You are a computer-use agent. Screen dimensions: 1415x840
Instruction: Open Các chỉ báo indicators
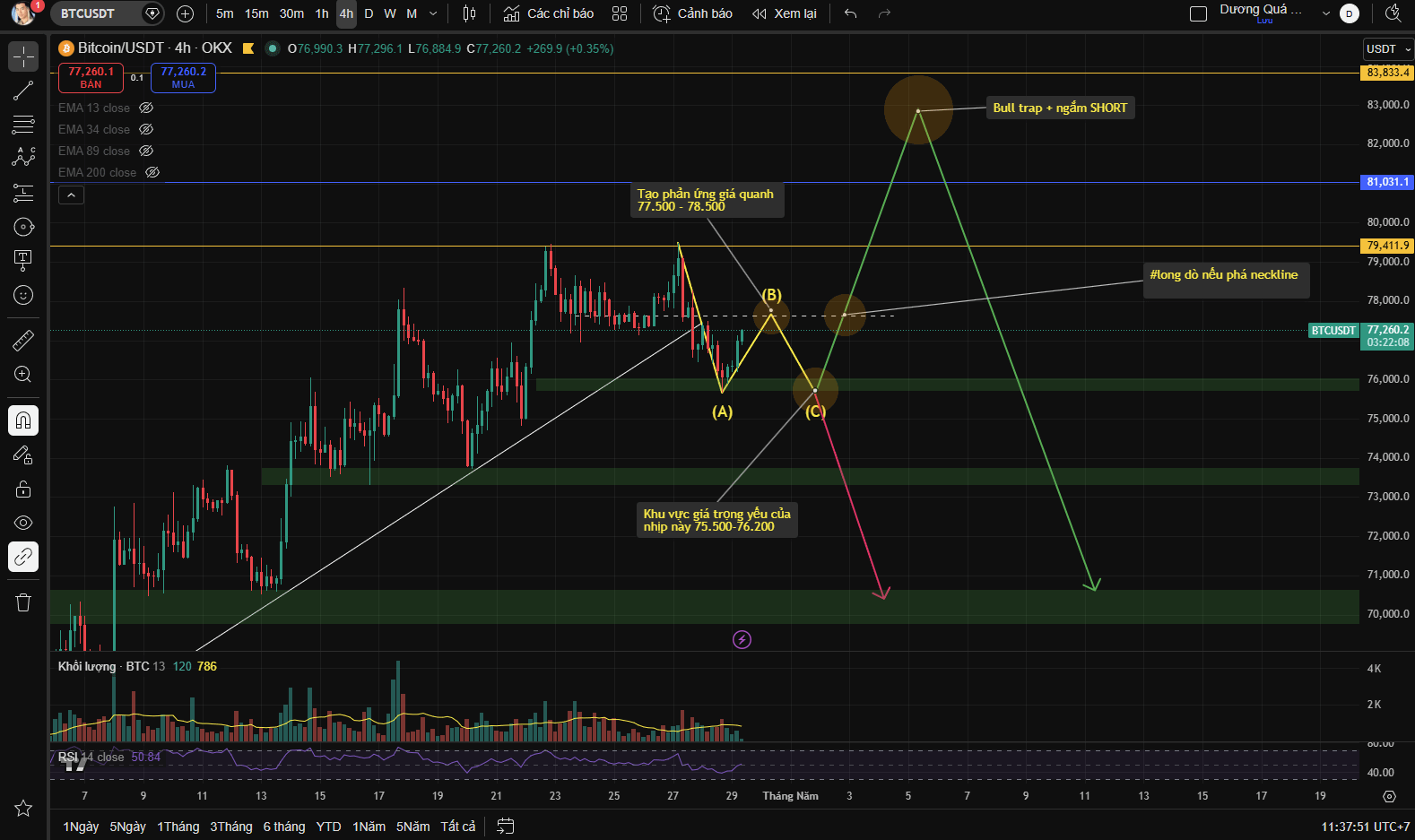pyautogui.click(x=549, y=13)
